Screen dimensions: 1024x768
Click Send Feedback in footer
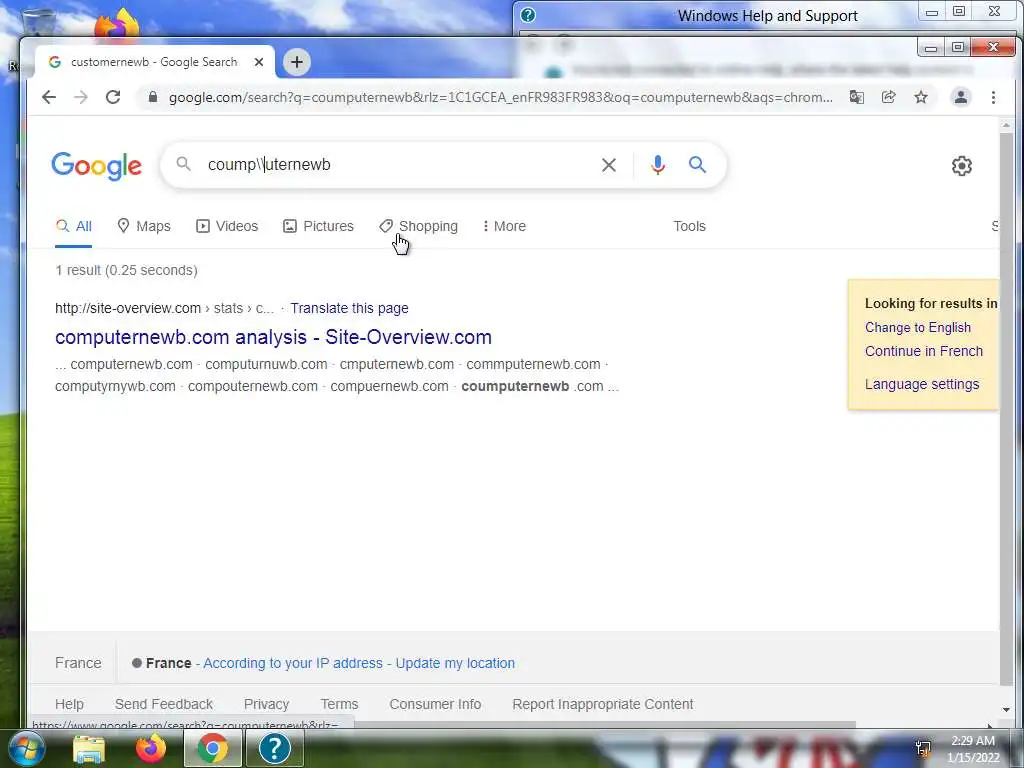pos(164,704)
